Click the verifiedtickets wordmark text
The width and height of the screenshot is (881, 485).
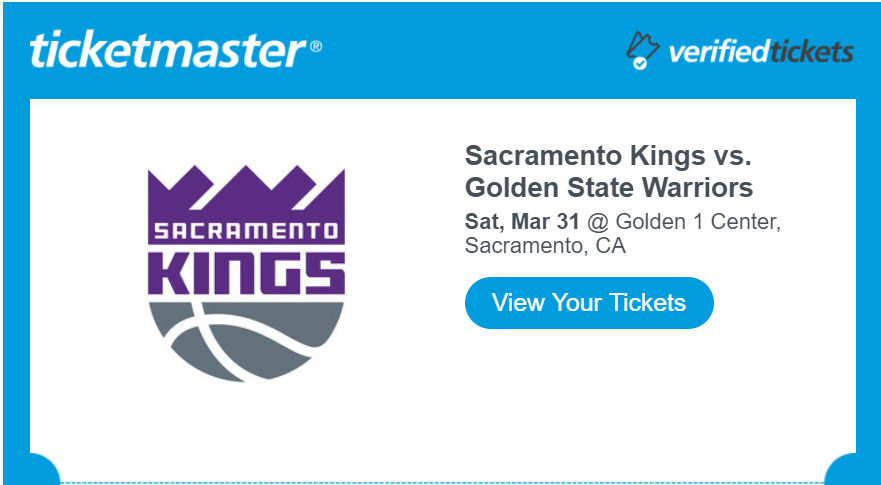761,52
